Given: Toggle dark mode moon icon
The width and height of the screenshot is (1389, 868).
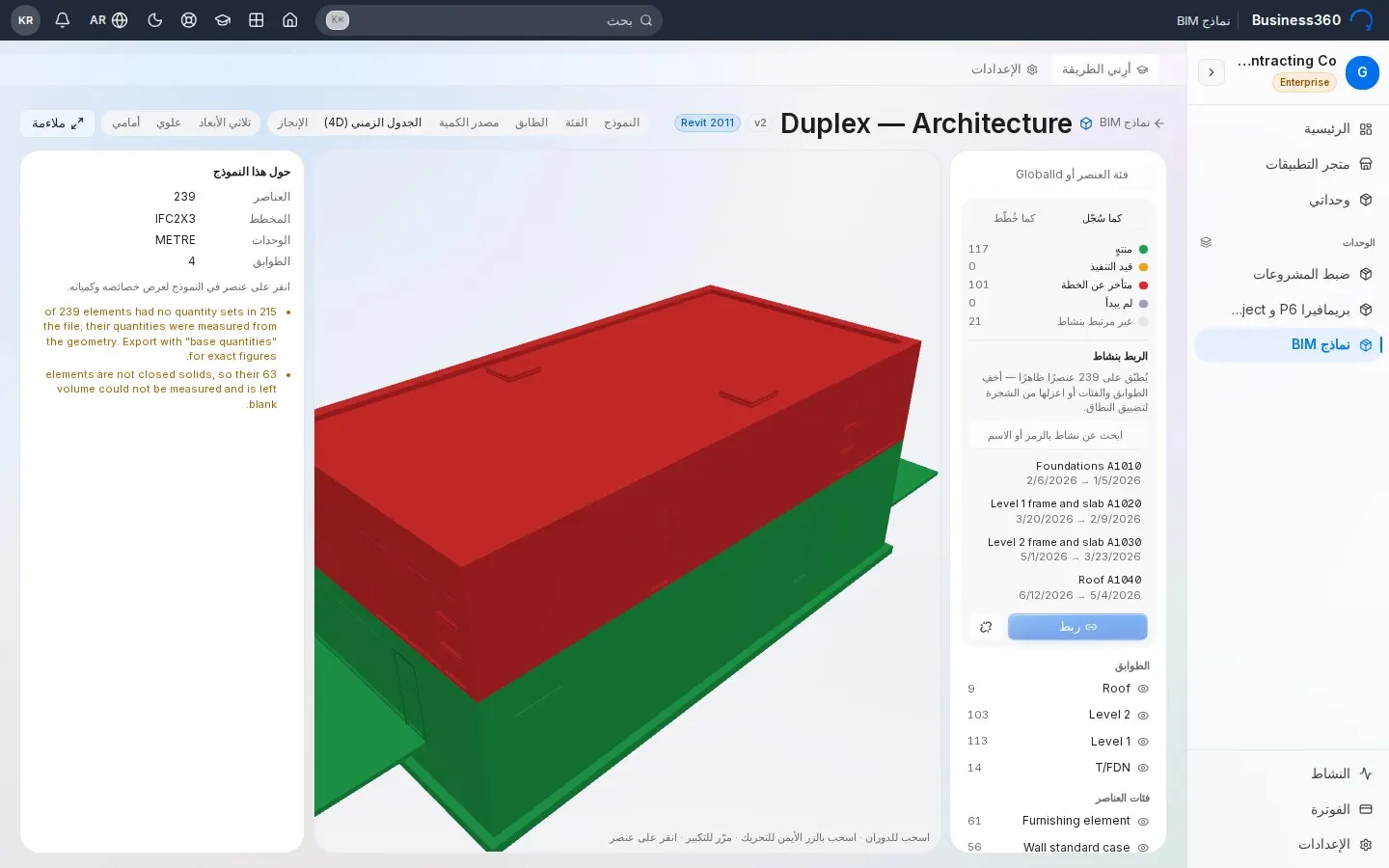Looking at the screenshot, I should pyautogui.click(x=154, y=20).
